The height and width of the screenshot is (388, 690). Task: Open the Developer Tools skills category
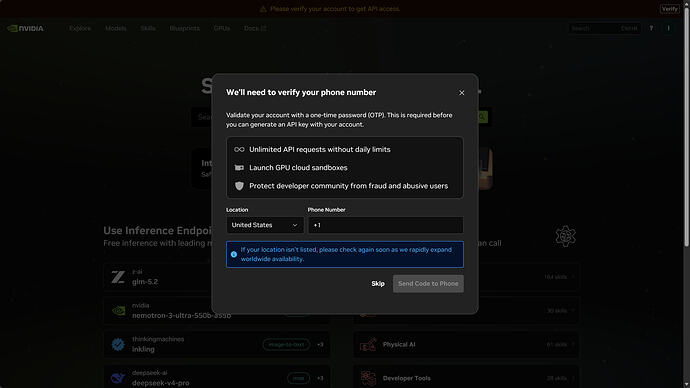(466, 377)
